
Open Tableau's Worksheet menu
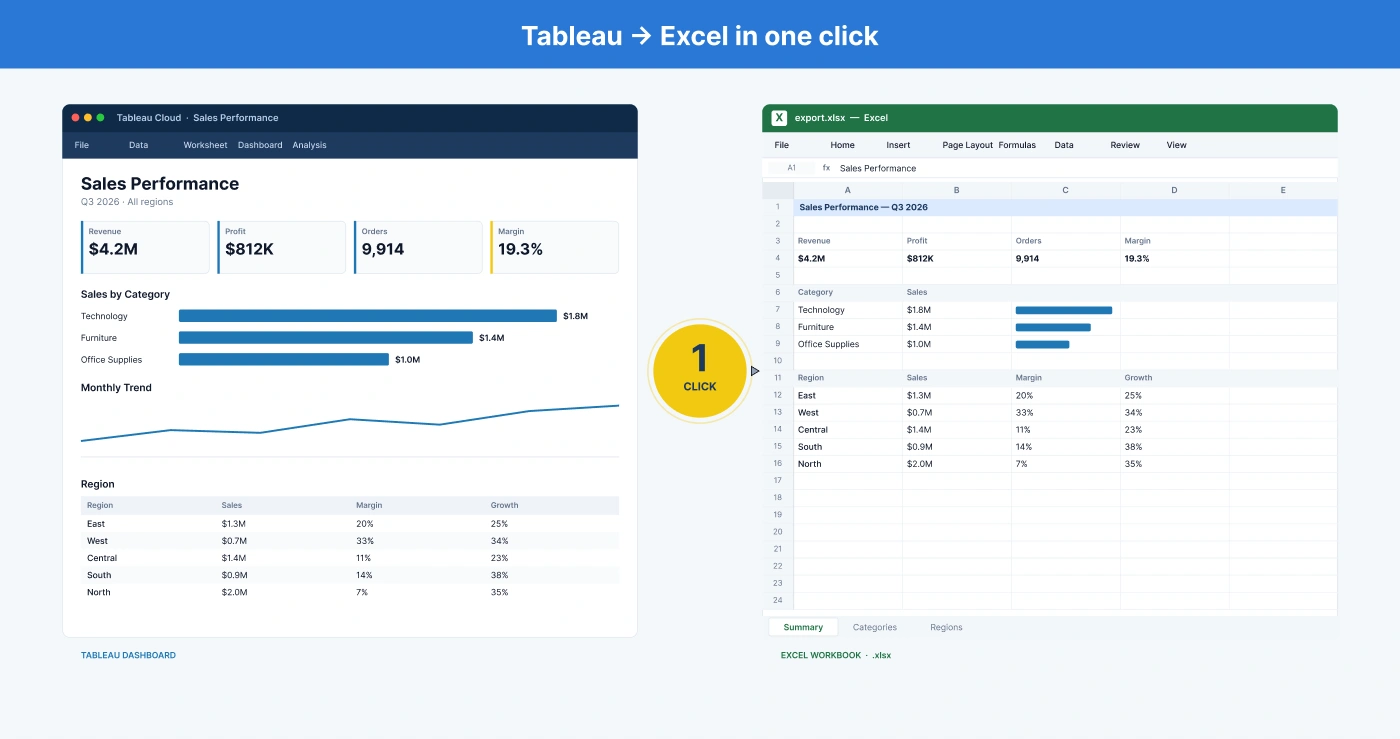[x=205, y=145]
